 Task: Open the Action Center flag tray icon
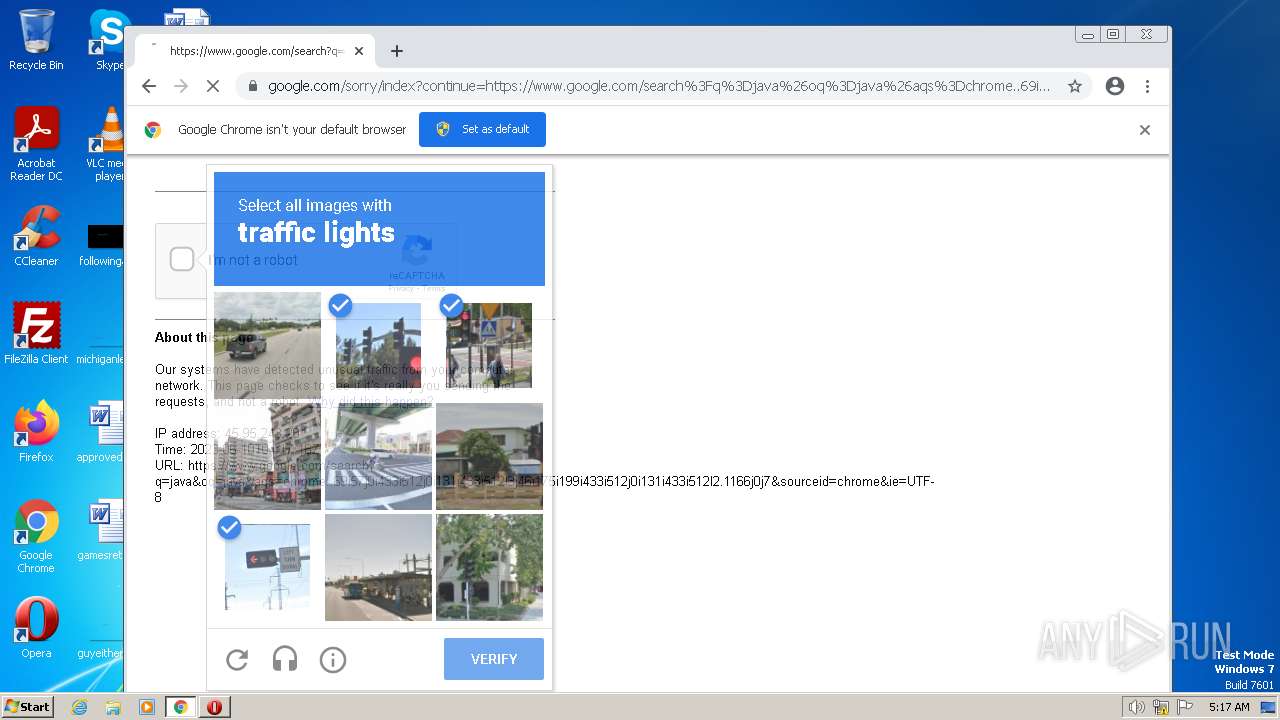pyautogui.click(x=1185, y=707)
